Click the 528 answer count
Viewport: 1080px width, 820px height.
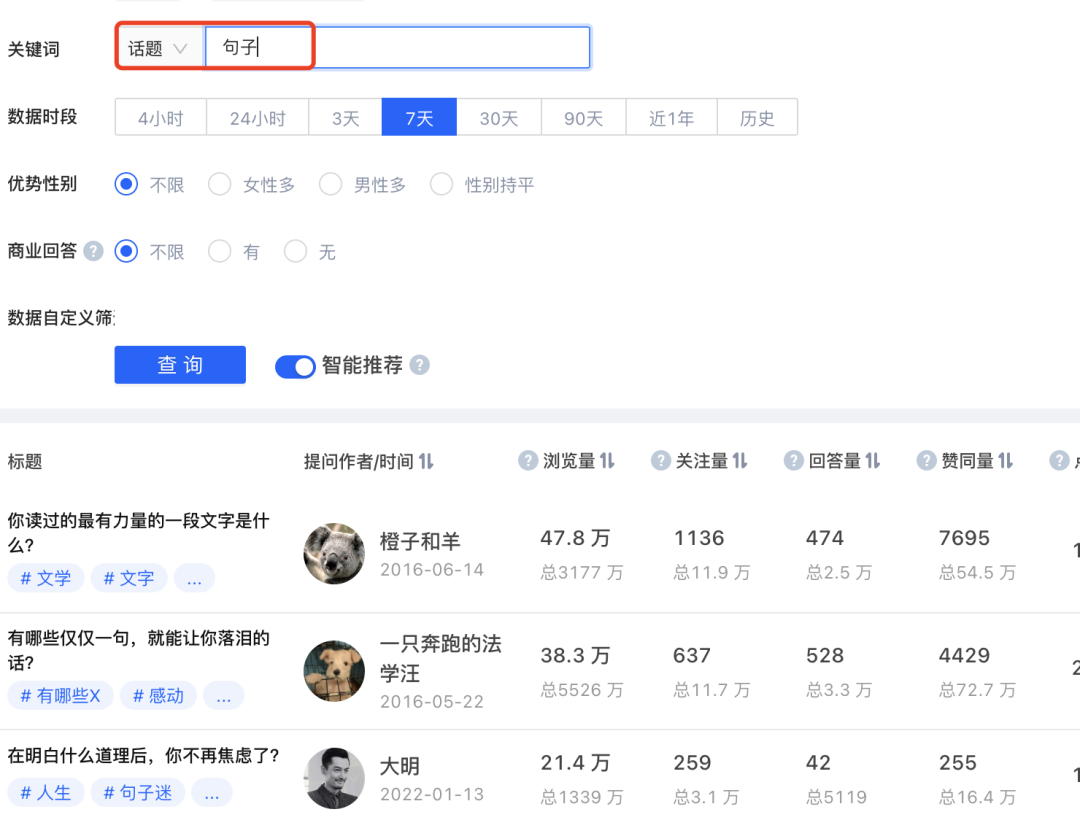click(x=825, y=655)
